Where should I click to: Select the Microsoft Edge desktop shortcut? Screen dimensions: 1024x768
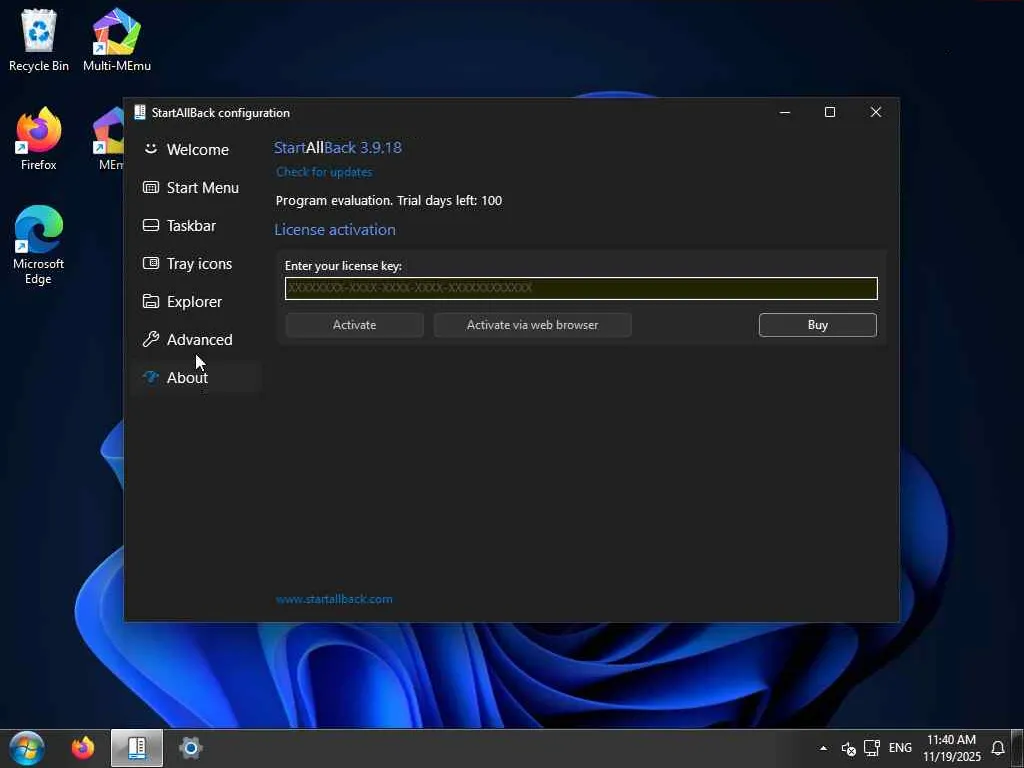pos(39,245)
